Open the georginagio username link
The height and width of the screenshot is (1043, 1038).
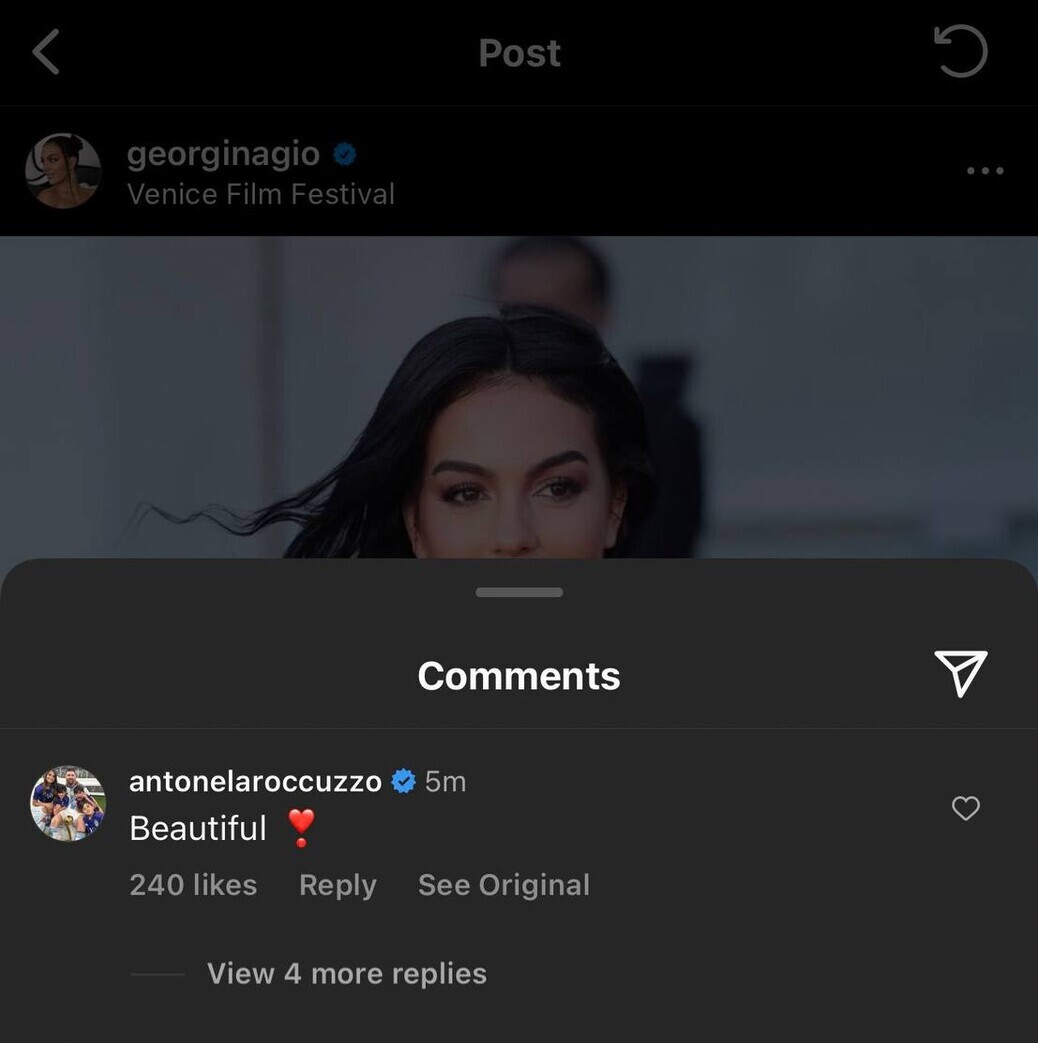(x=223, y=154)
